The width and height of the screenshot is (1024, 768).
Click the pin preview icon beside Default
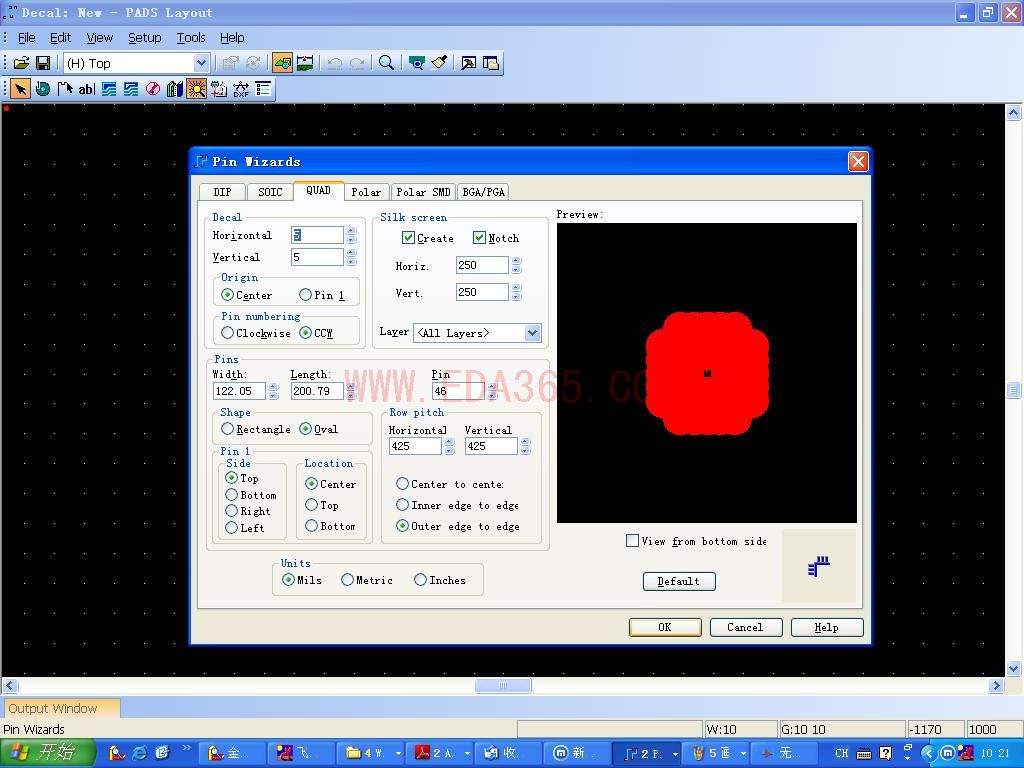click(x=818, y=566)
